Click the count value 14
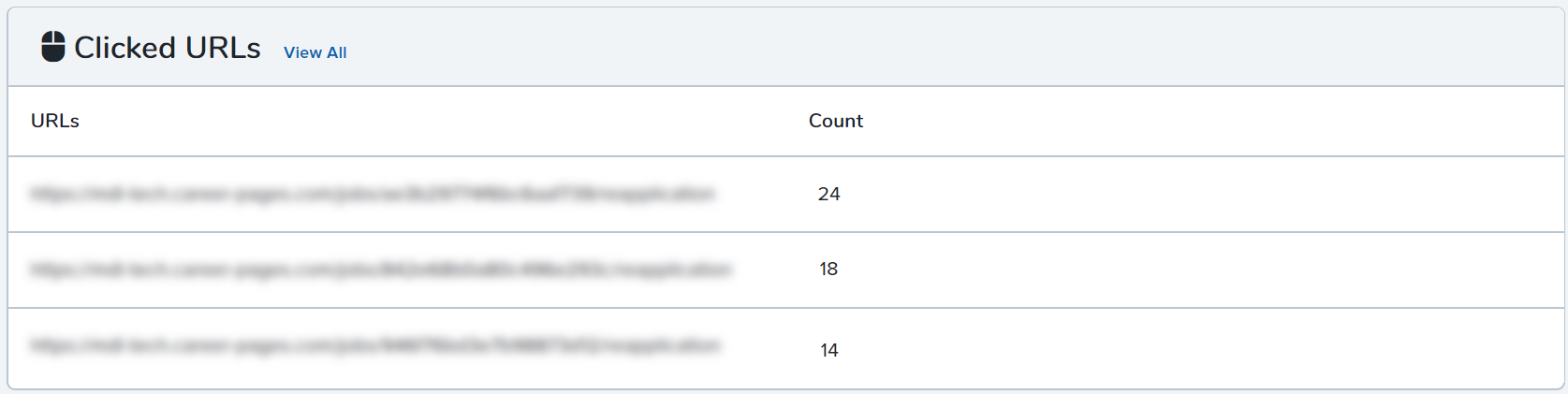Screen dimensions: 1568x394 point(829,350)
